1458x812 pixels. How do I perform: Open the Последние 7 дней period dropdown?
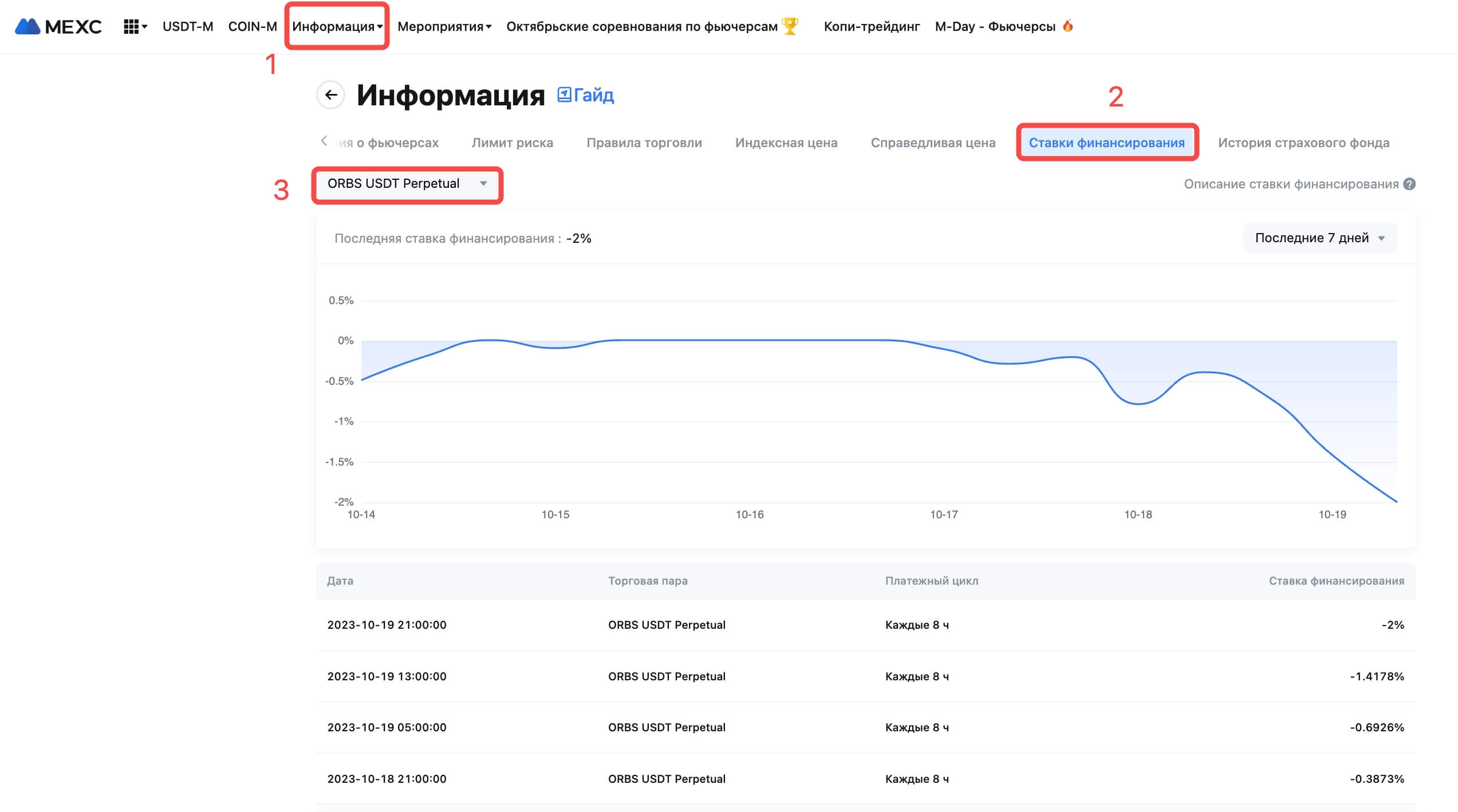[1319, 238]
